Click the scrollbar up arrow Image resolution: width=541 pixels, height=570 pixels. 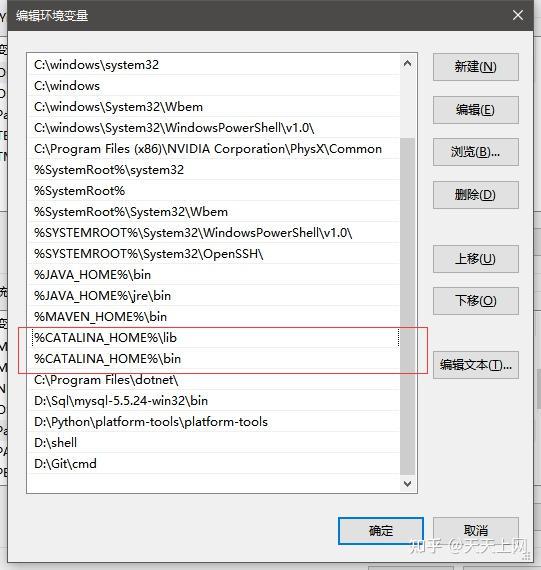tap(407, 64)
